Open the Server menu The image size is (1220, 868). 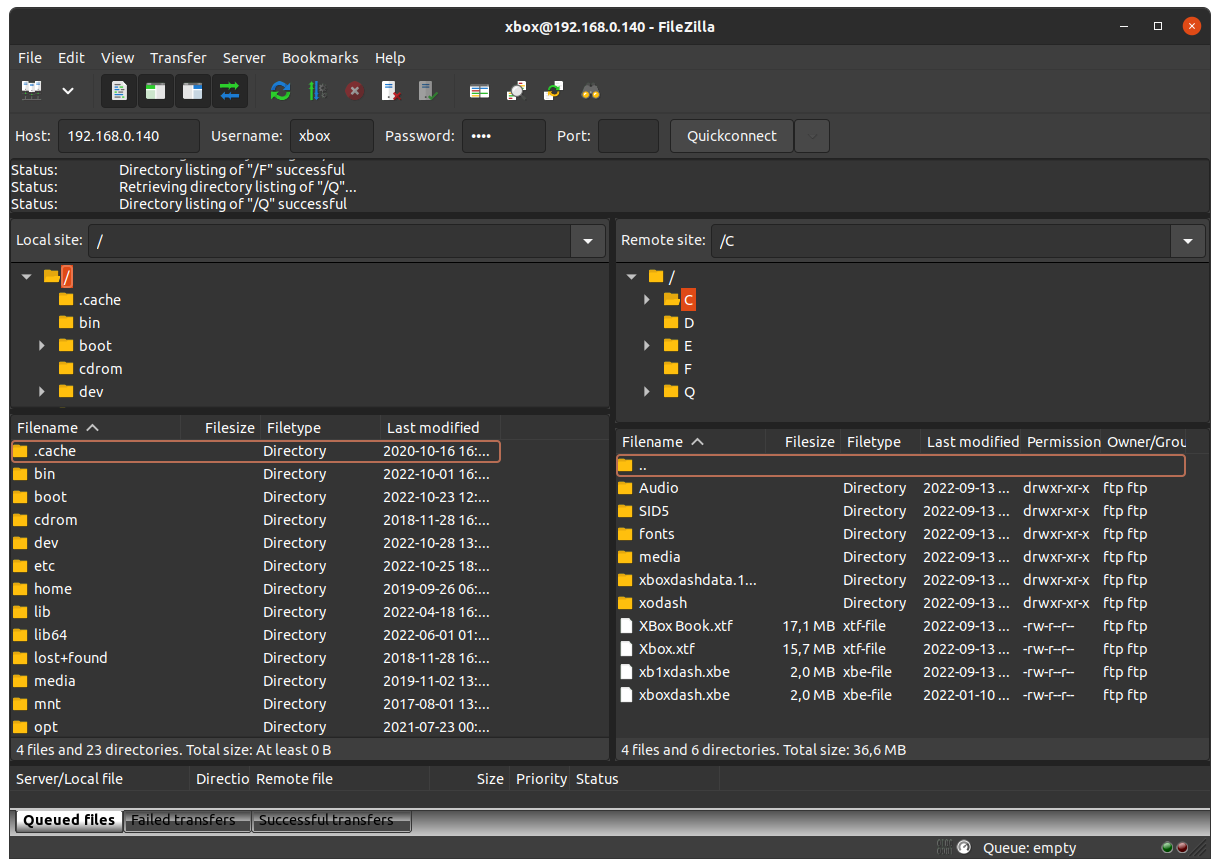[x=244, y=58]
